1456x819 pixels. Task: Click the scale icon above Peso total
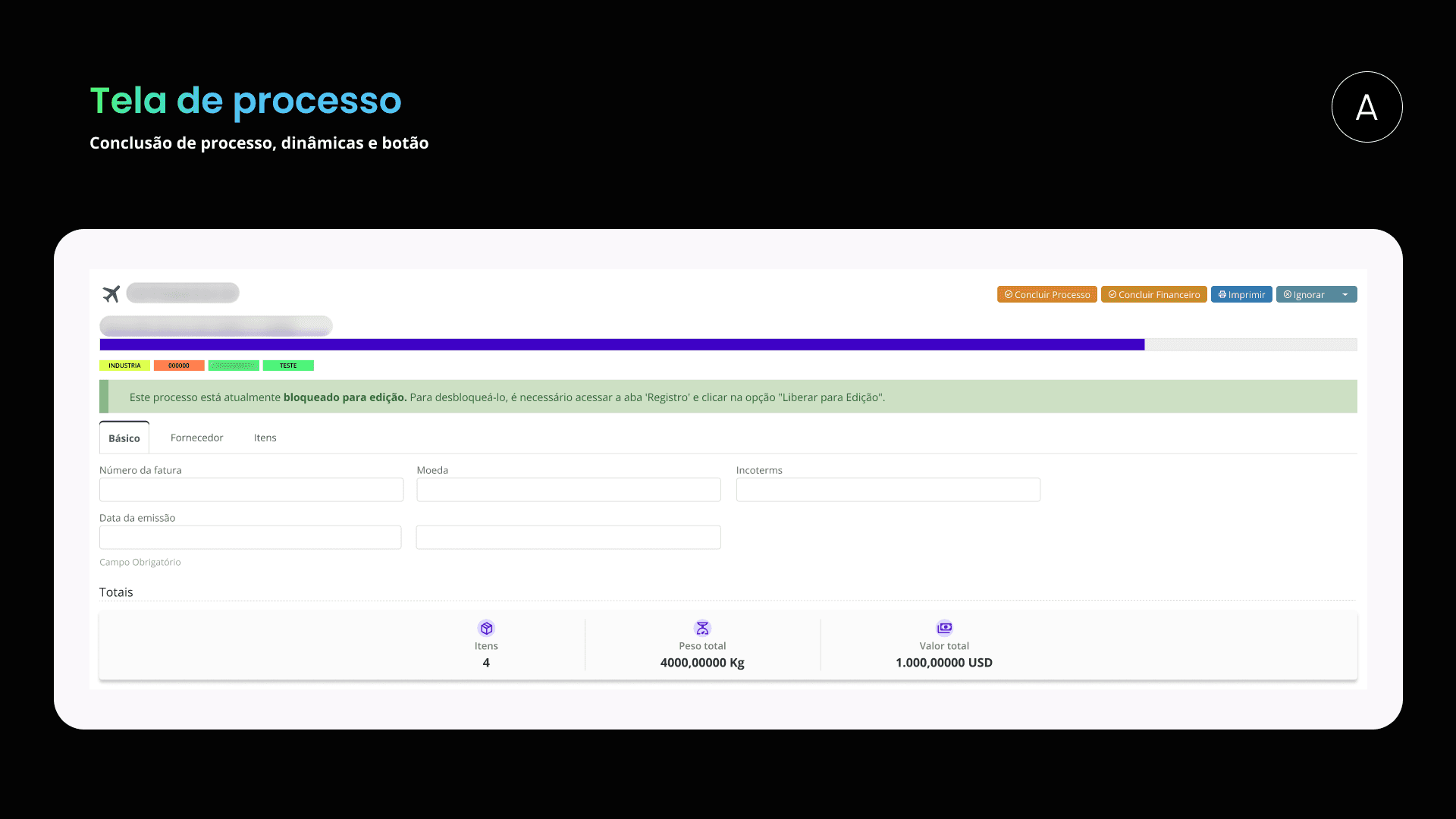(x=702, y=628)
